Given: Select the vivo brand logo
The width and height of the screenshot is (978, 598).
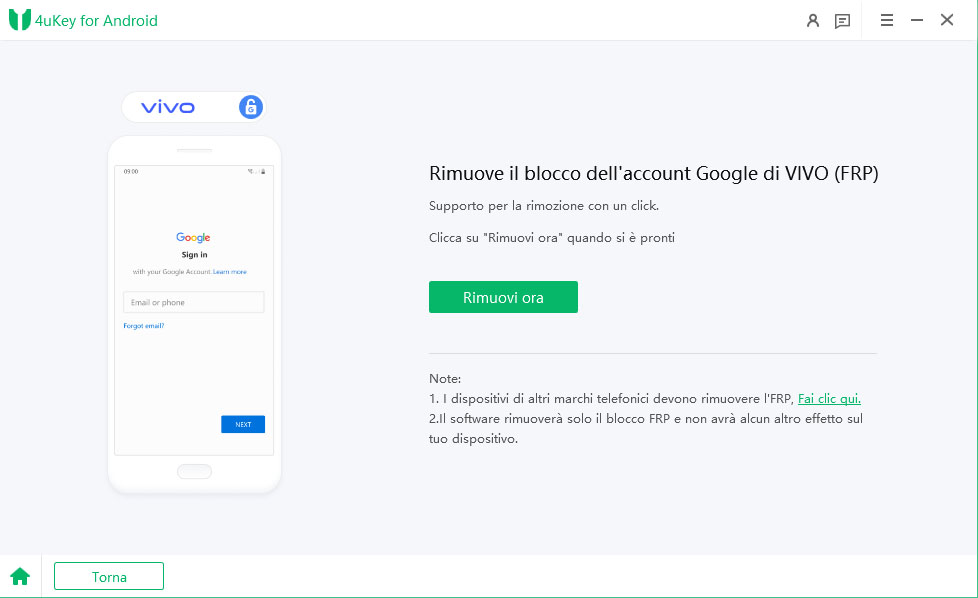Looking at the screenshot, I should (x=168, y=107).
